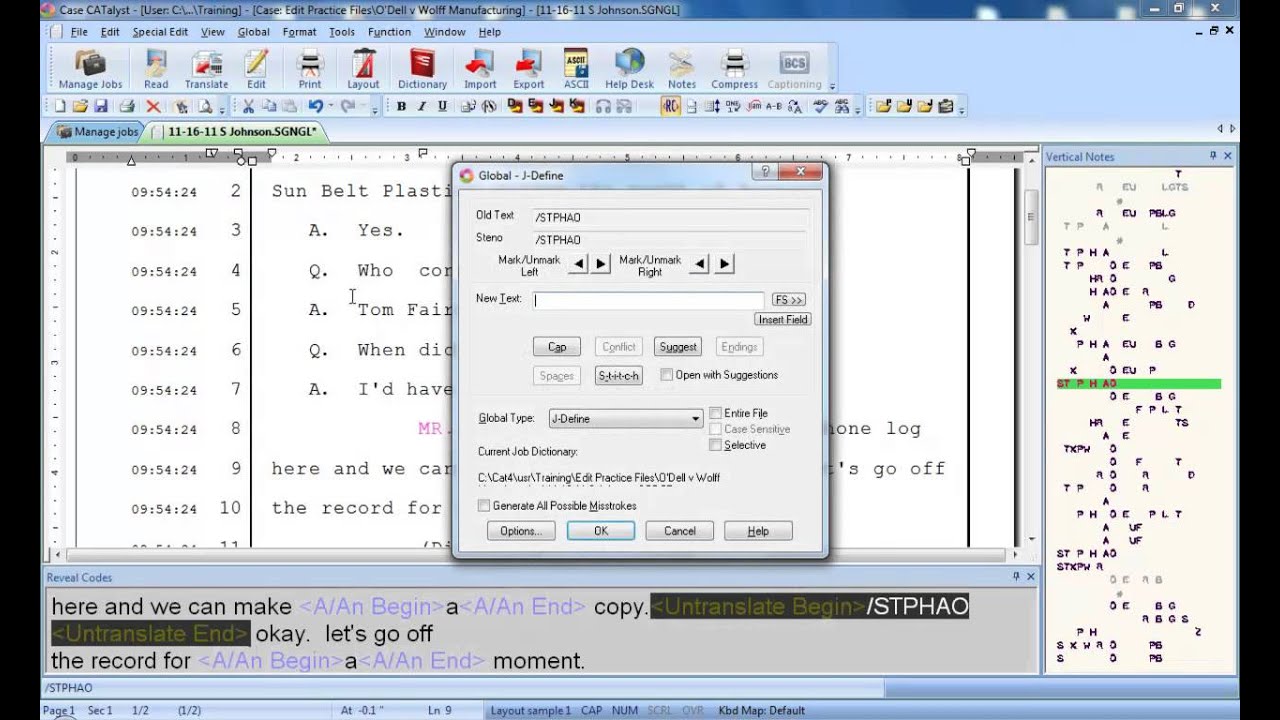This screenshot has width=1280, height=720.
Task: Click the dialog question mark help icon
Action: coord(765,173)
